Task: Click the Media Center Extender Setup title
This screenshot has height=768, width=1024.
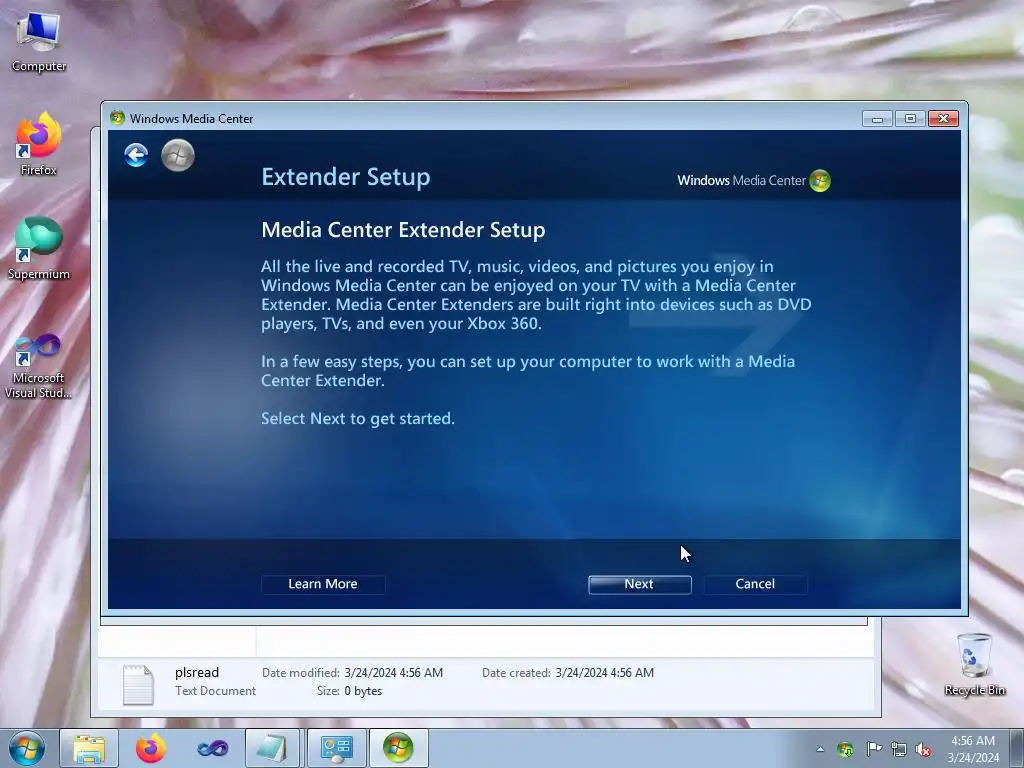Action: [404, 230]
